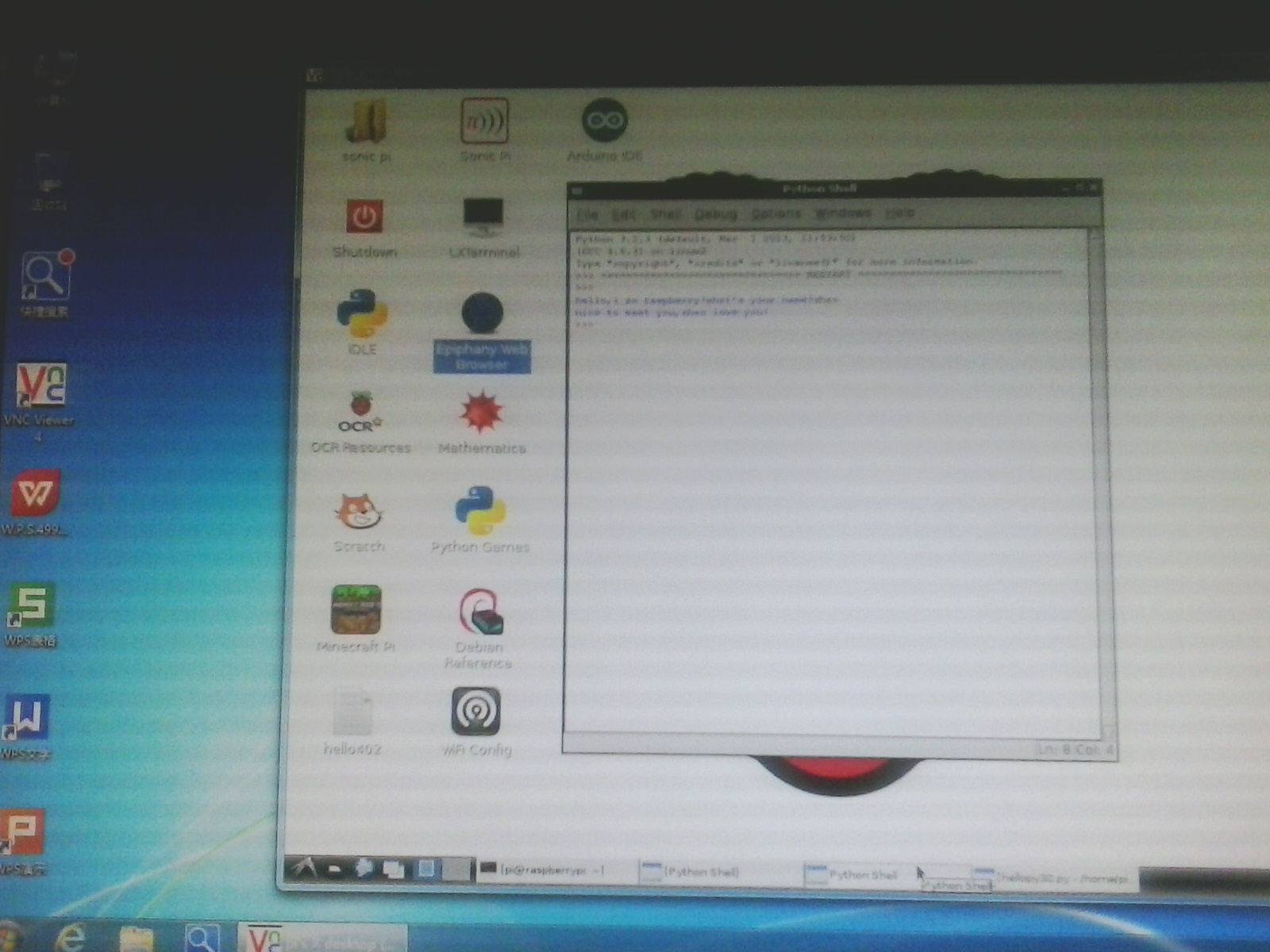Image resolution: width=1270 pixels, height=952 pixels.
Task: Click the red Shutdown icon
Action: [364, 217]
